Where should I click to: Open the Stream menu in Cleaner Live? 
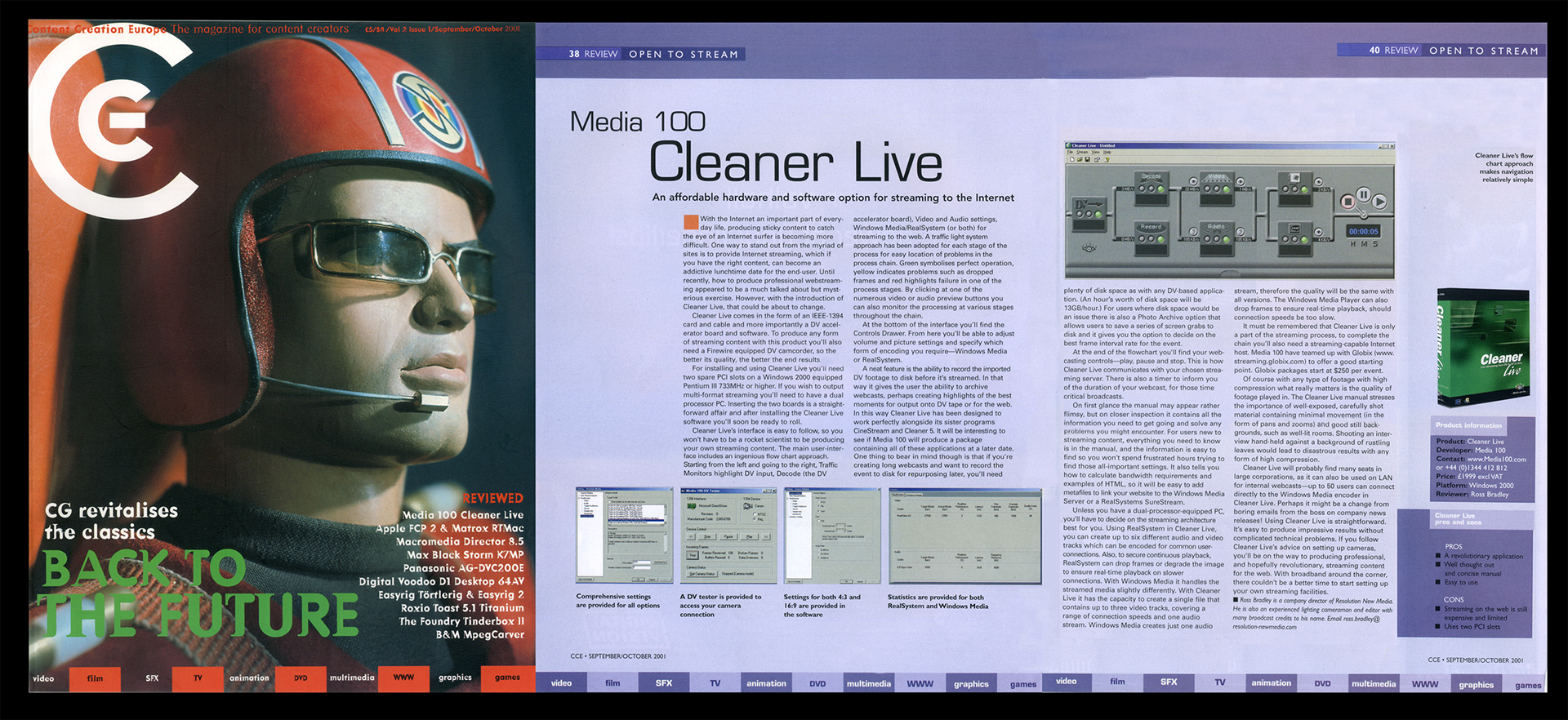pos(1081,153)
